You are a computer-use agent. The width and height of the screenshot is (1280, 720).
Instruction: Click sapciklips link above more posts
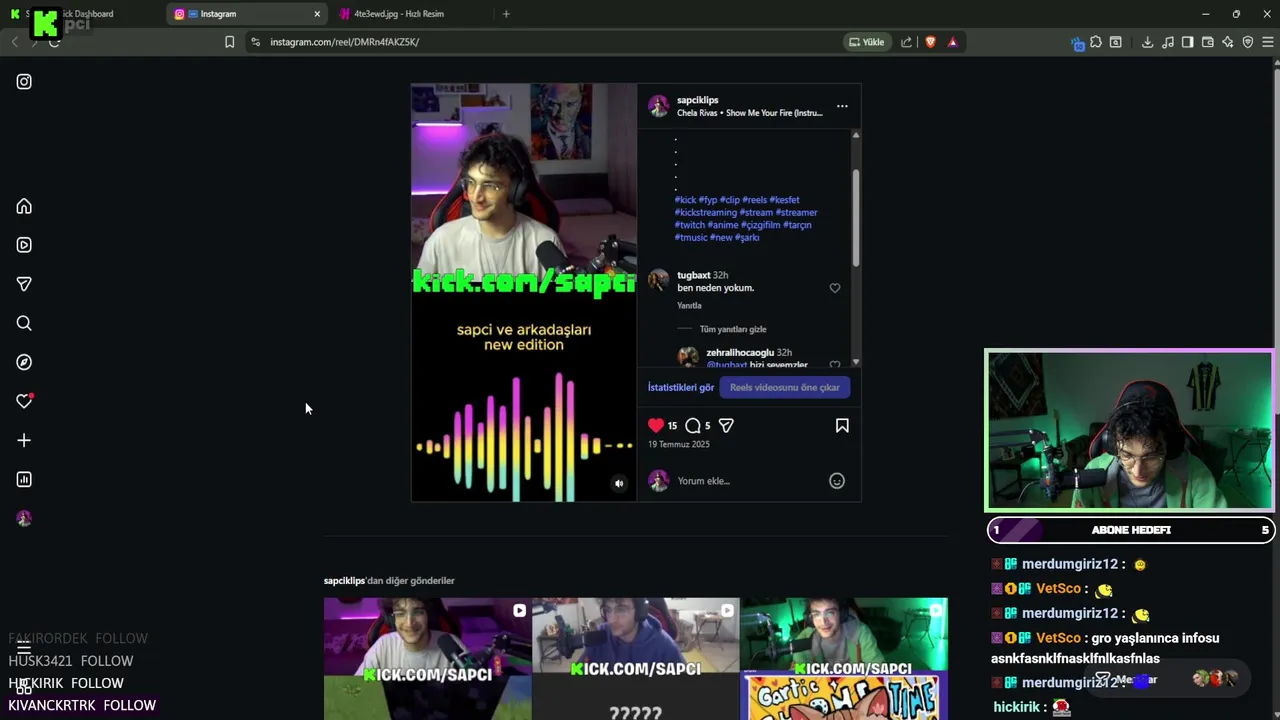344,581
